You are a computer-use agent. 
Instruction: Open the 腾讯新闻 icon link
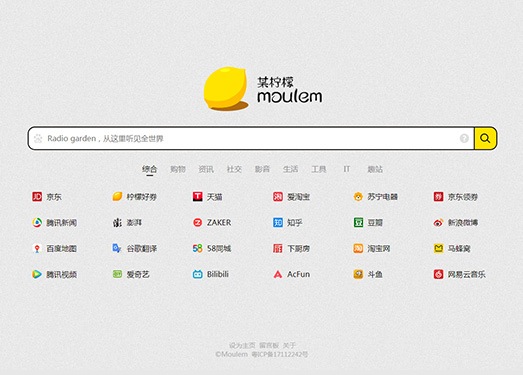(54, 223)
